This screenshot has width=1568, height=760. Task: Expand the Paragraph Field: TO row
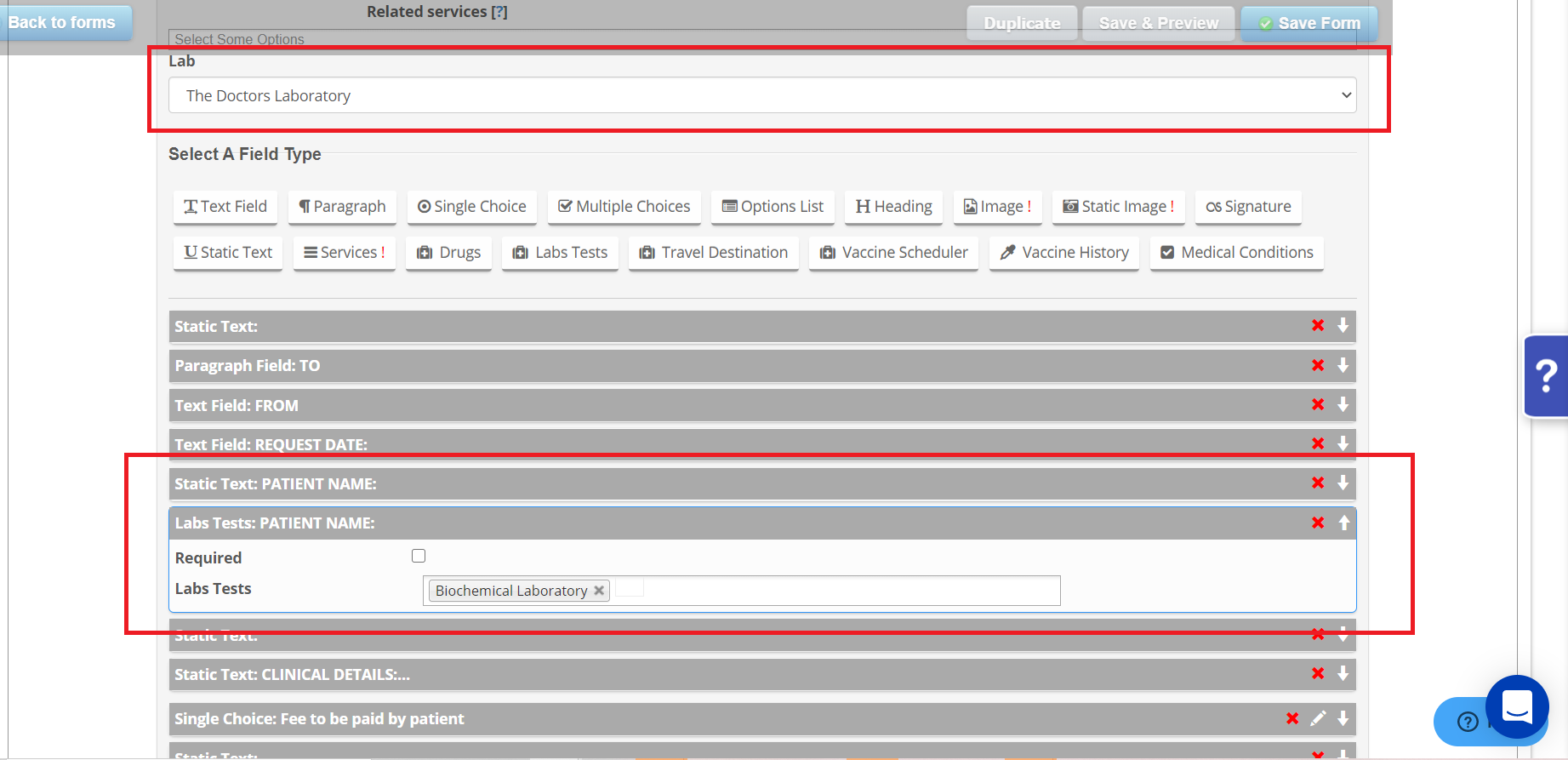click(1343, 365)
